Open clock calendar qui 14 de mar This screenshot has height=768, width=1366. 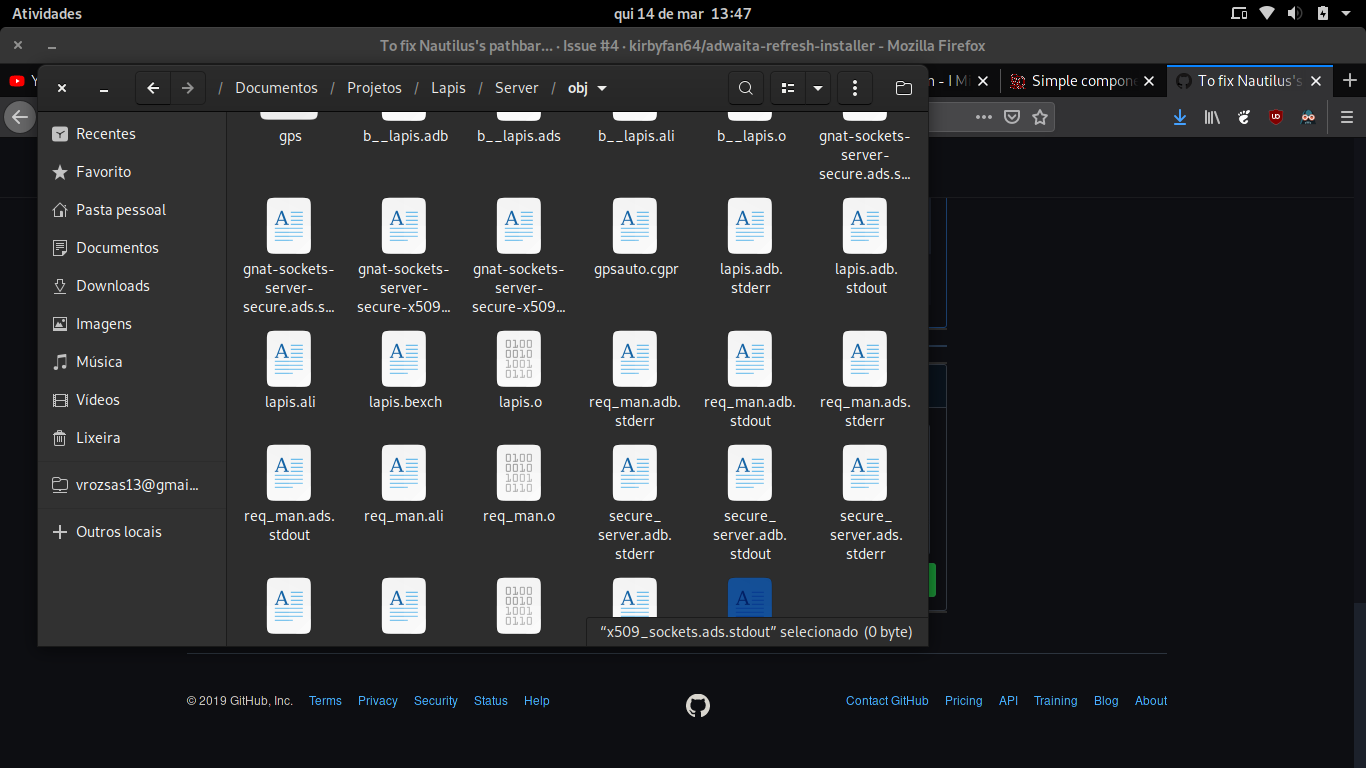pos(682,14)
